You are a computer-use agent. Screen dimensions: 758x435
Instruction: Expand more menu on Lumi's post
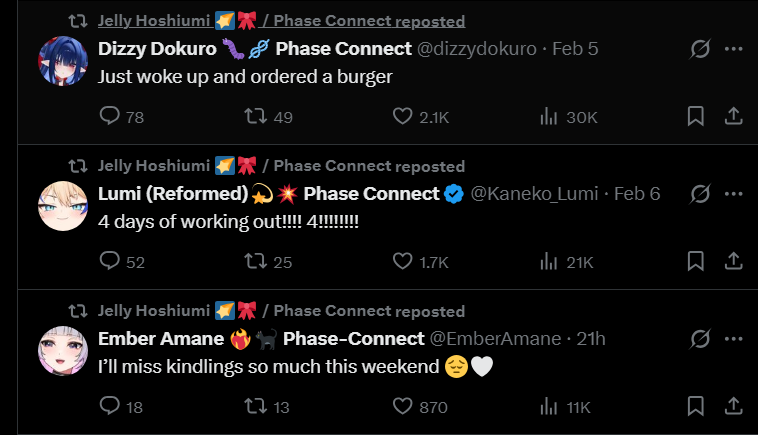(x=733, y=194)
